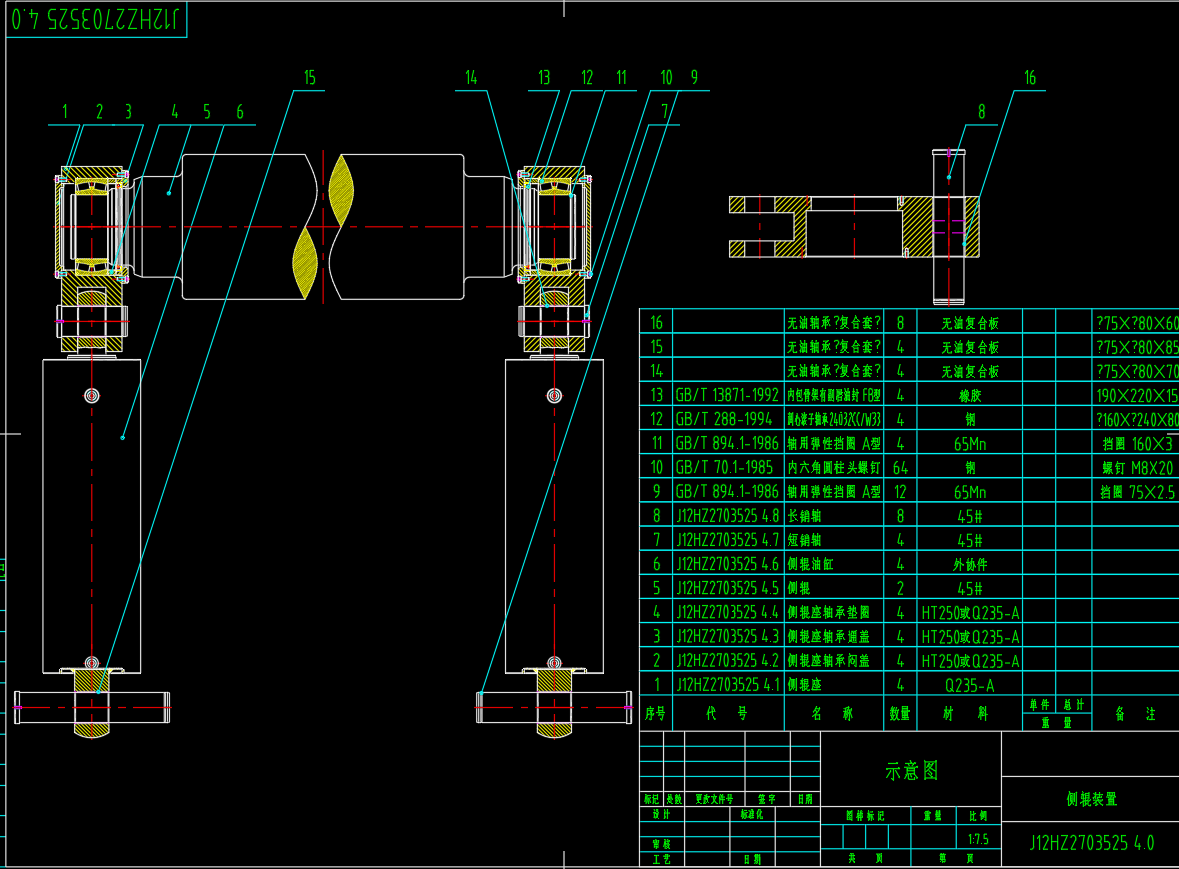
Task: Click the GB/T 13871-1992 standard cell
Action: [x=727, y=395]
